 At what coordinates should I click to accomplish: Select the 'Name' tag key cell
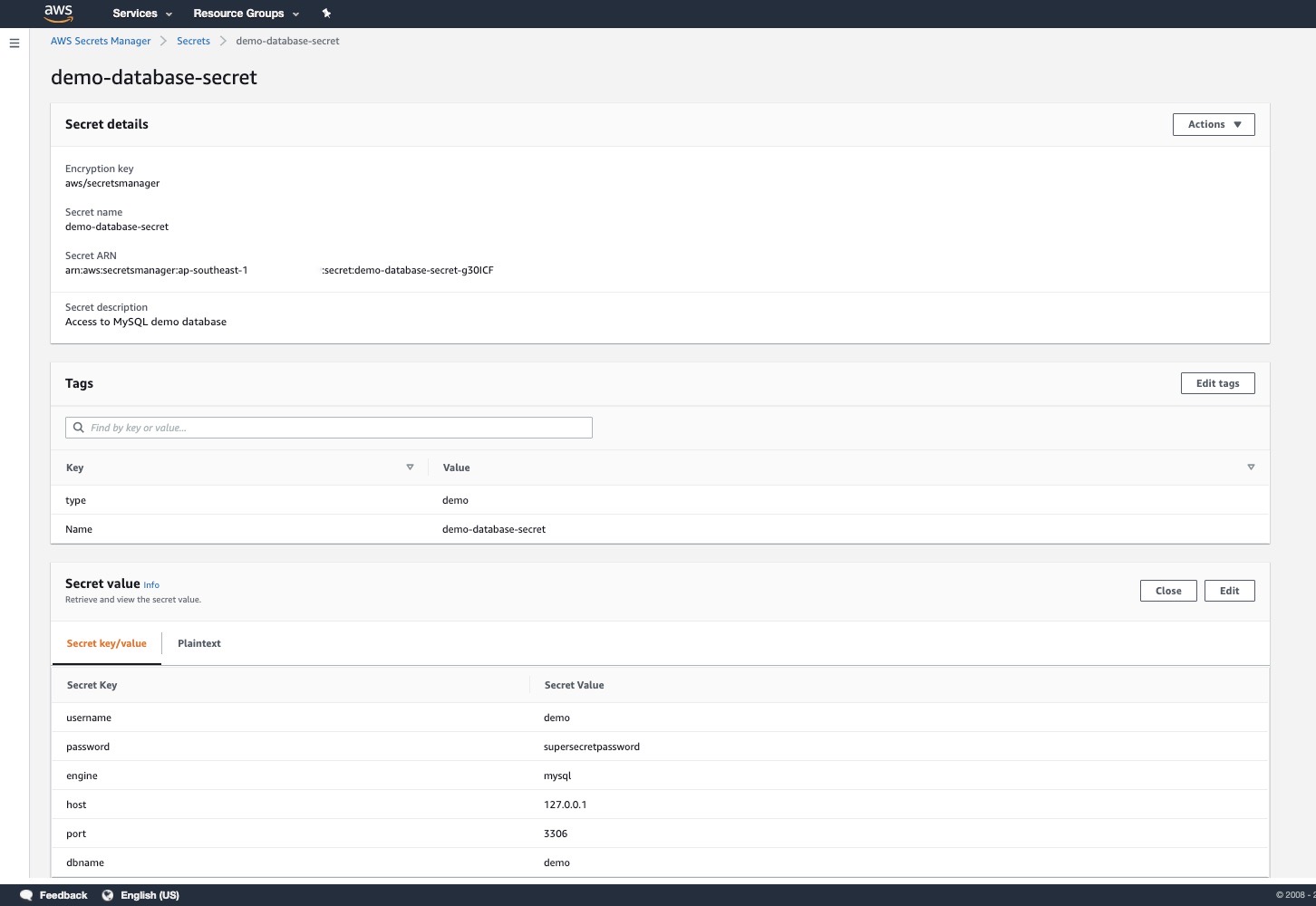tap(79, 529)
